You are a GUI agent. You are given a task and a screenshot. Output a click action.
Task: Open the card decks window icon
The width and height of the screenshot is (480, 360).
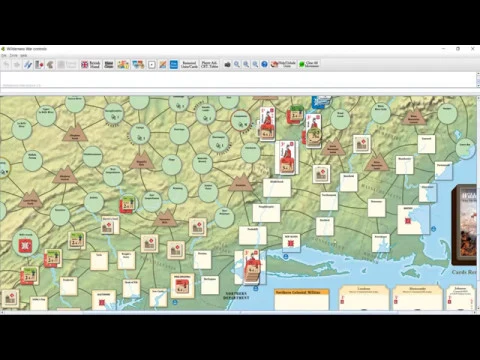point(138,64)
